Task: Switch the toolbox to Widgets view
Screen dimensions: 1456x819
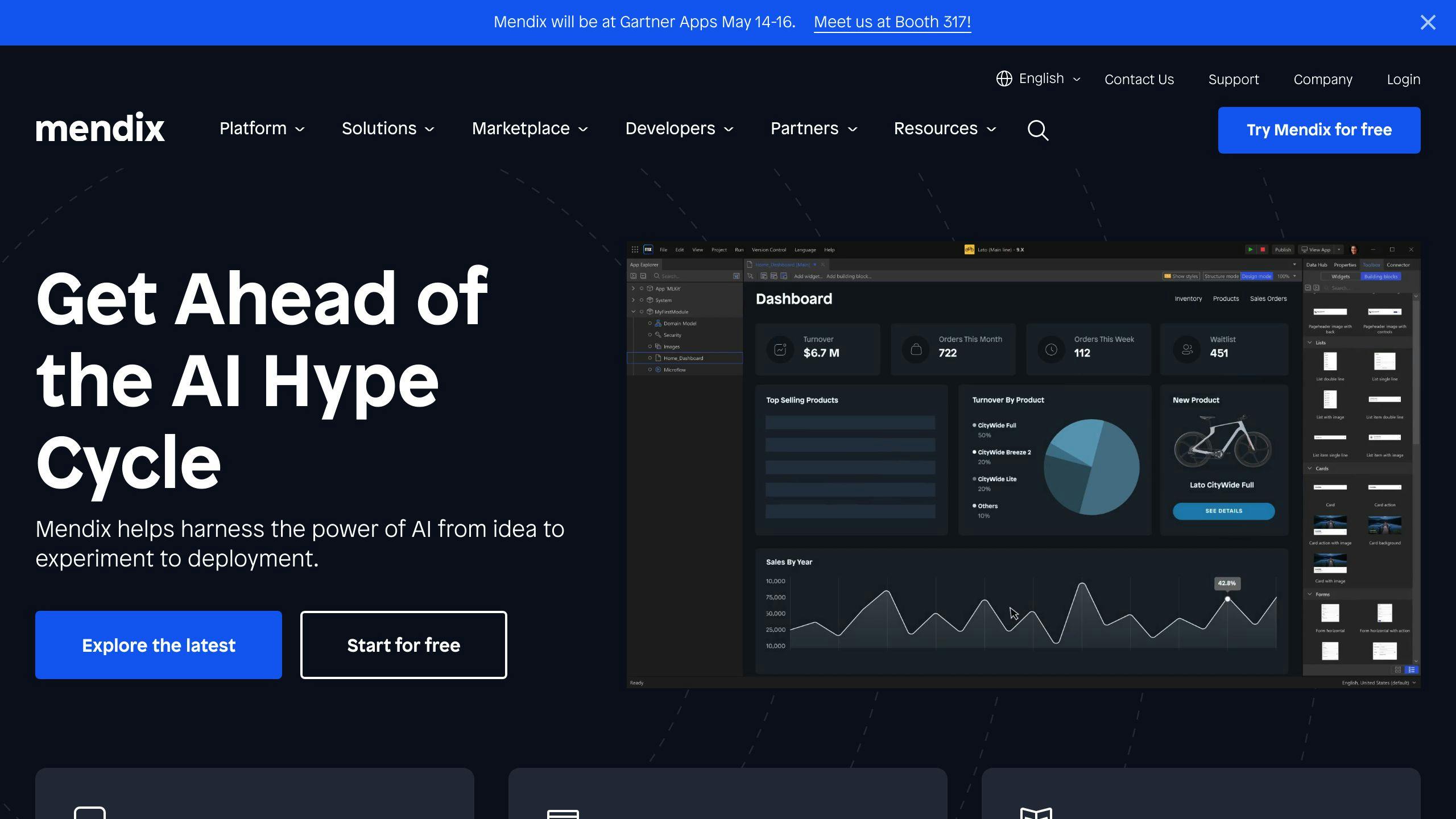Action: (x=1341, y=276)
